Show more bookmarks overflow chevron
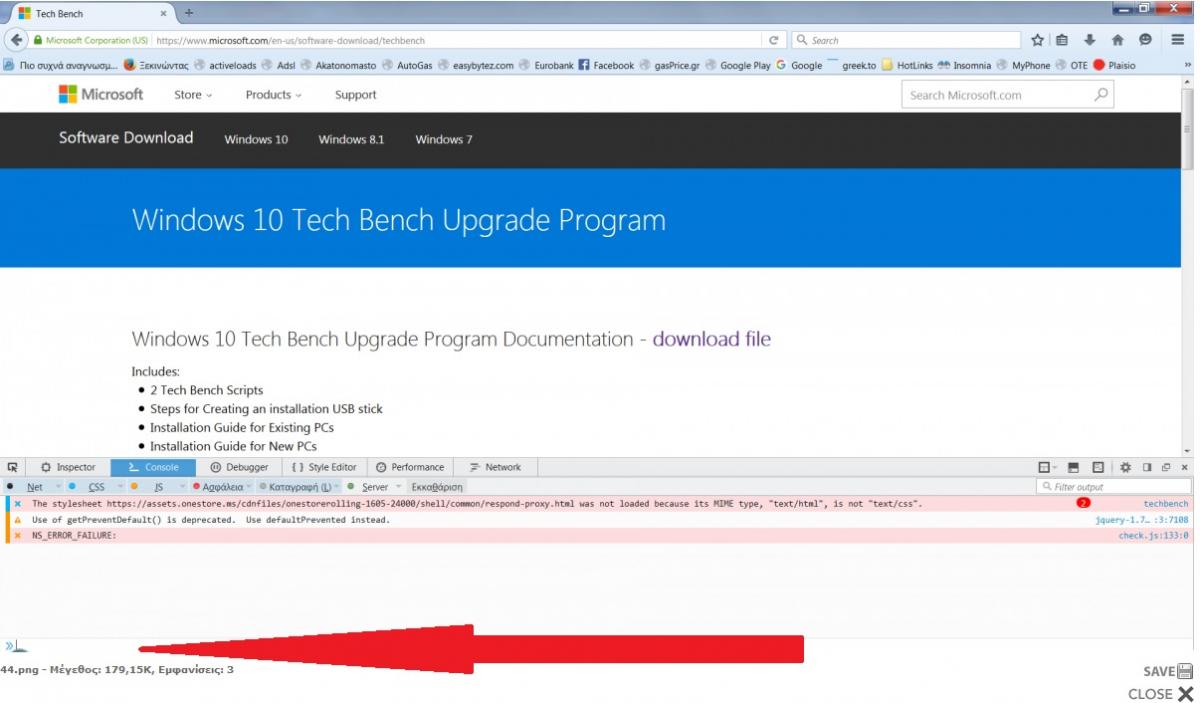This screenshot has width=1200, height=703. pos(1187,65)
